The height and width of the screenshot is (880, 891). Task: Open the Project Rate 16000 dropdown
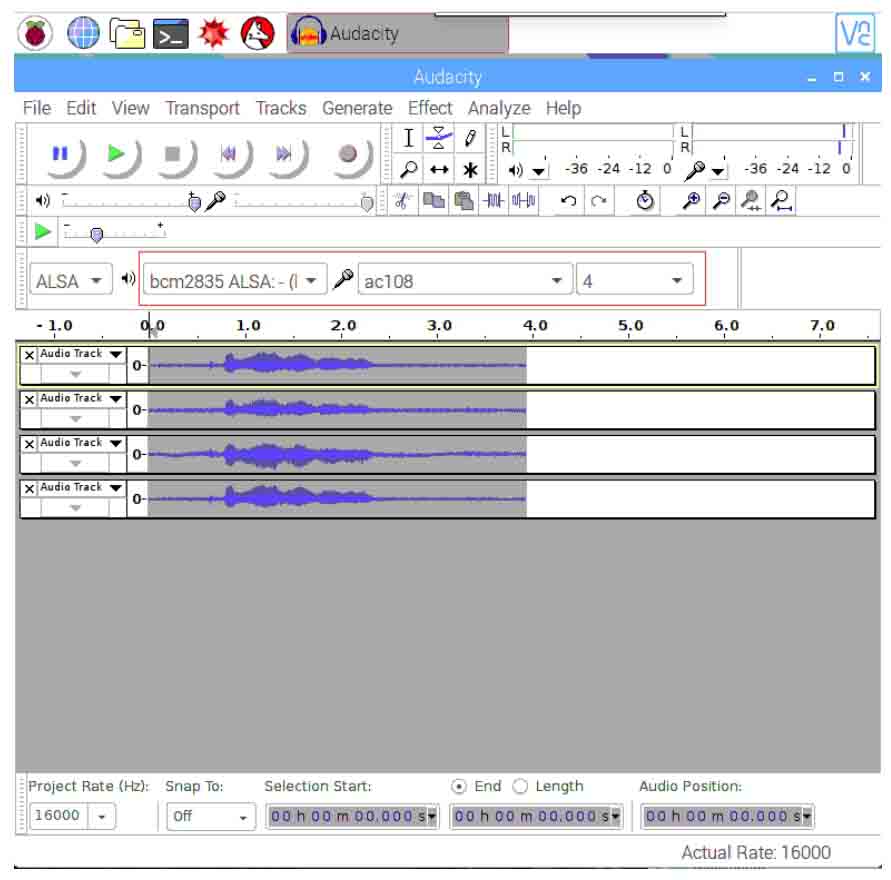[x=102, y=816]
